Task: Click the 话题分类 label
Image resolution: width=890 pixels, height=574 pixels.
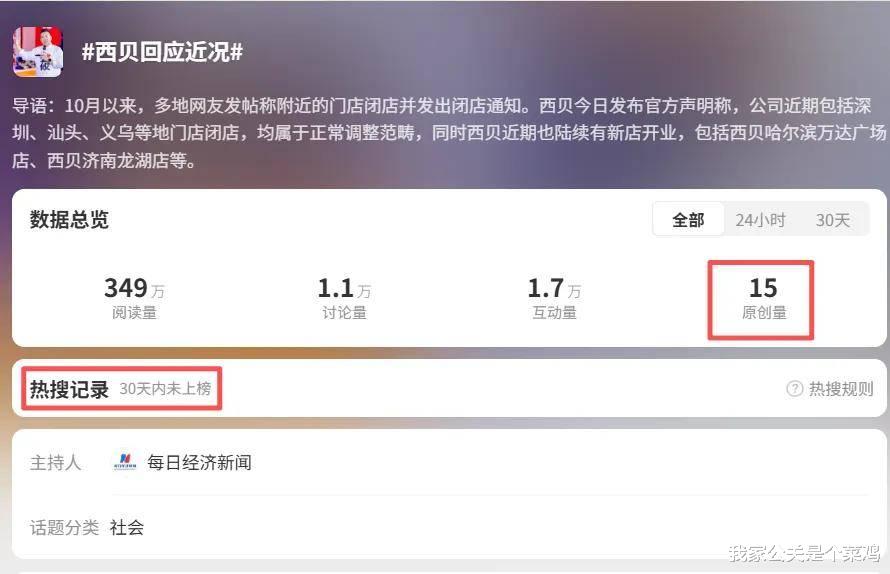Action: point(64,527)
